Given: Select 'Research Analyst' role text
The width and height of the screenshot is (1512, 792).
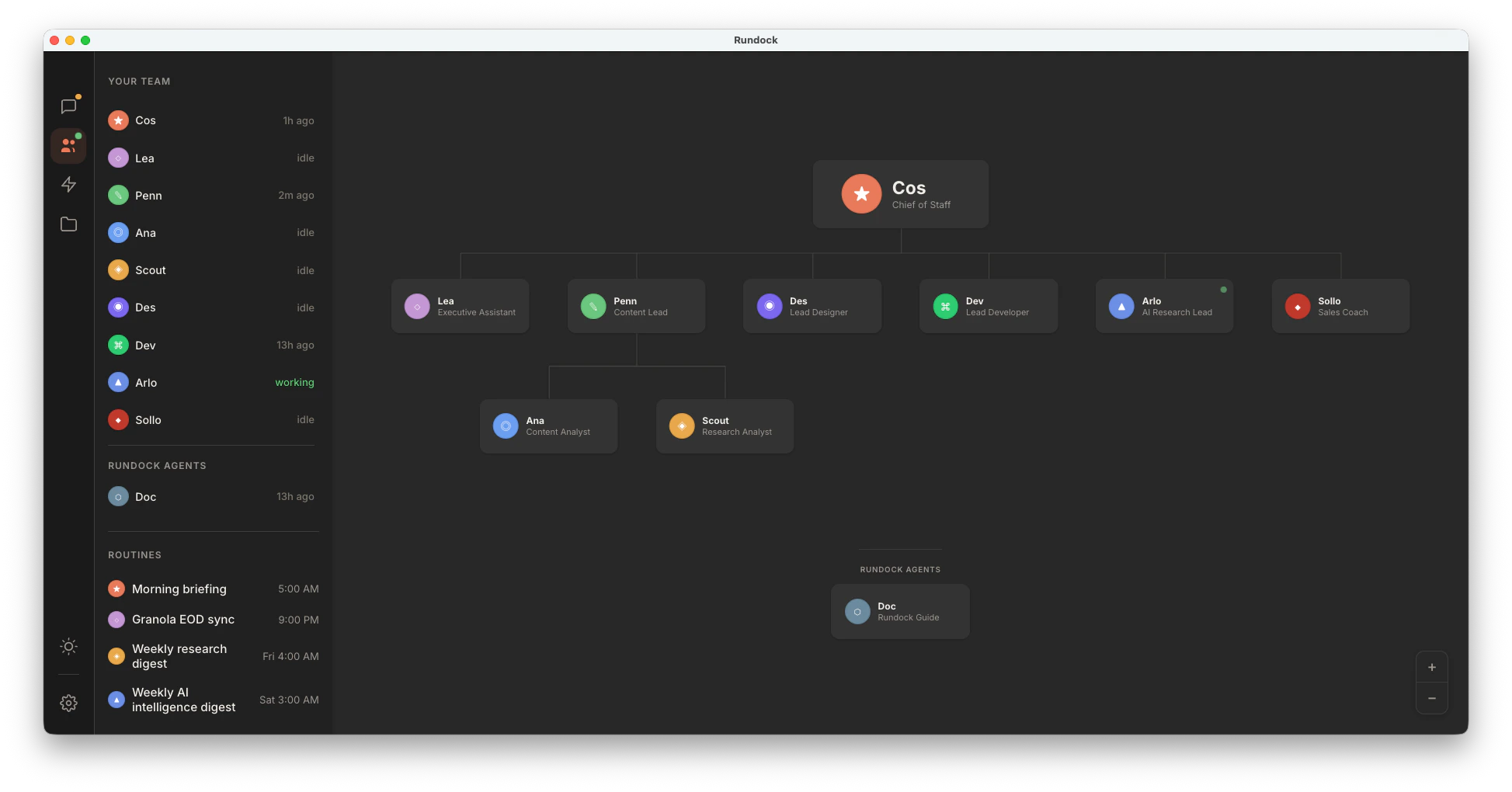Looking at the screenshot, I should point(737,432).
